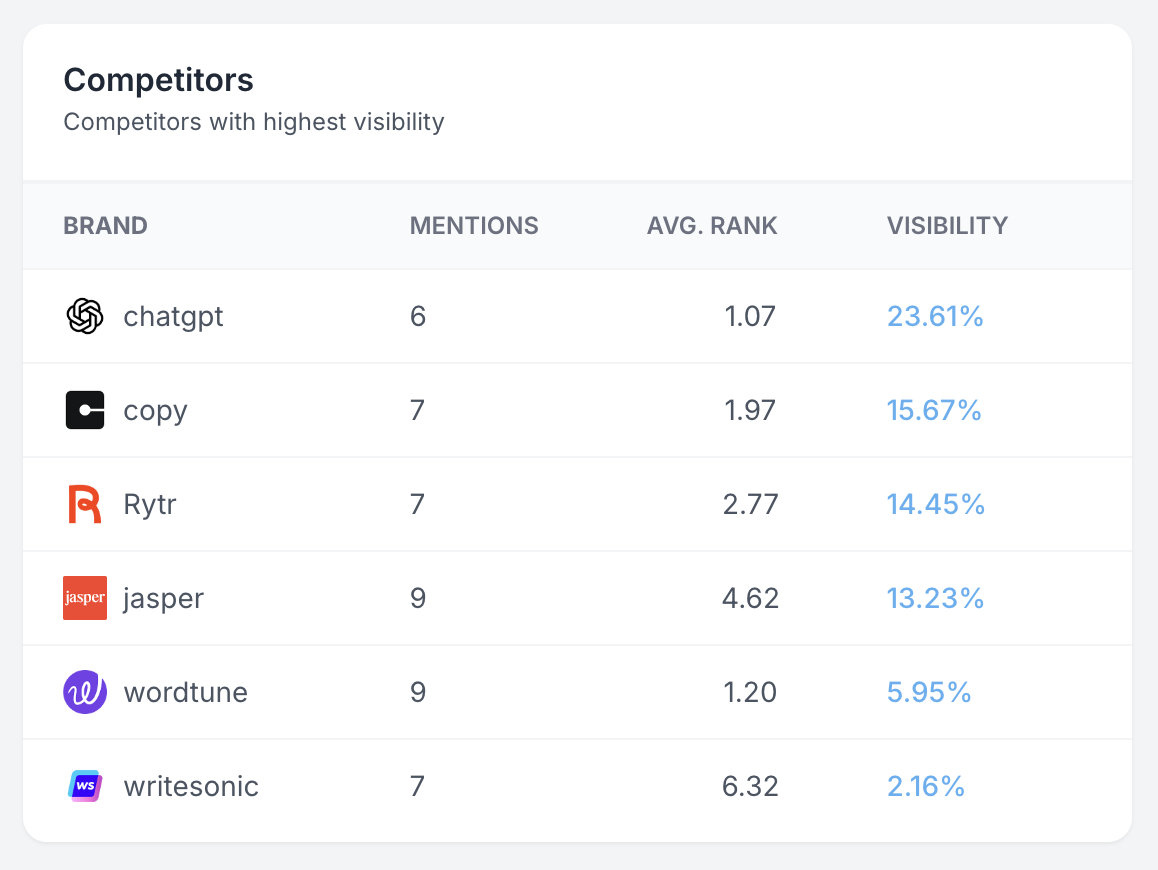Click jasper's 13.23% visibility percentage
Viewport: 1158px width, 870px height.
[935, 598]
